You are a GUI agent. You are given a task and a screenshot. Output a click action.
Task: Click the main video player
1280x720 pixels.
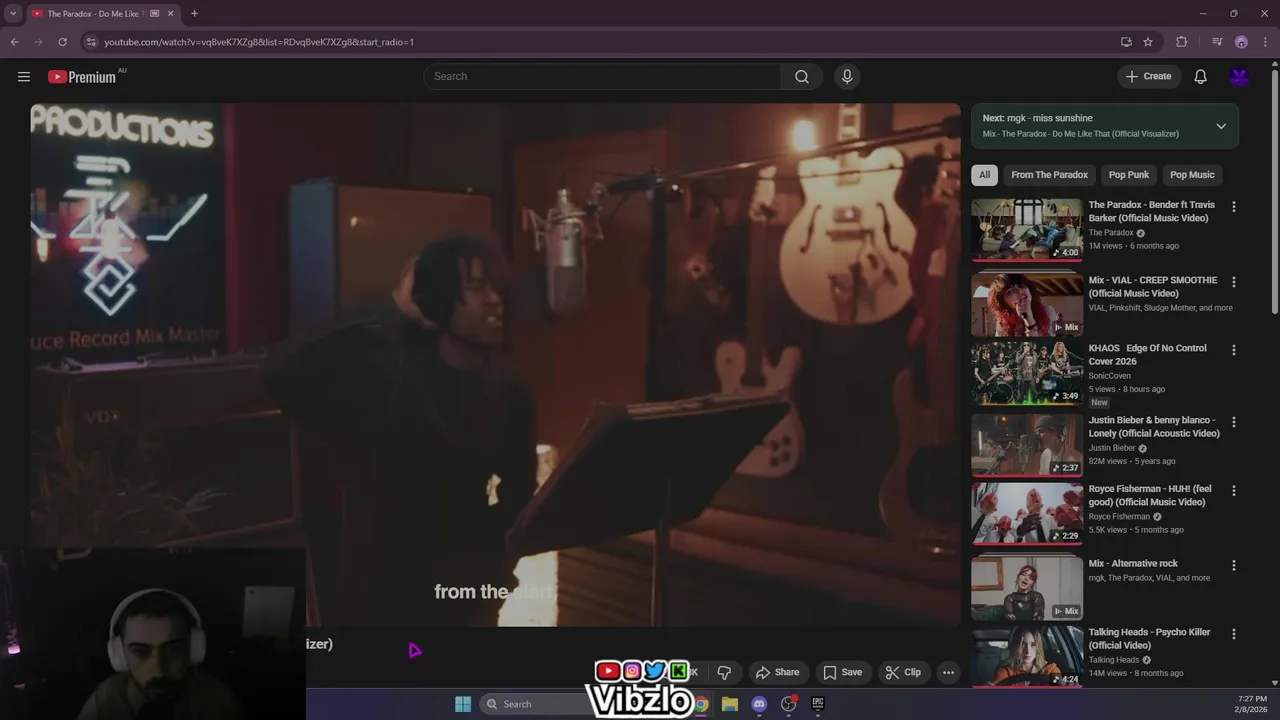(x=495, y=365)
